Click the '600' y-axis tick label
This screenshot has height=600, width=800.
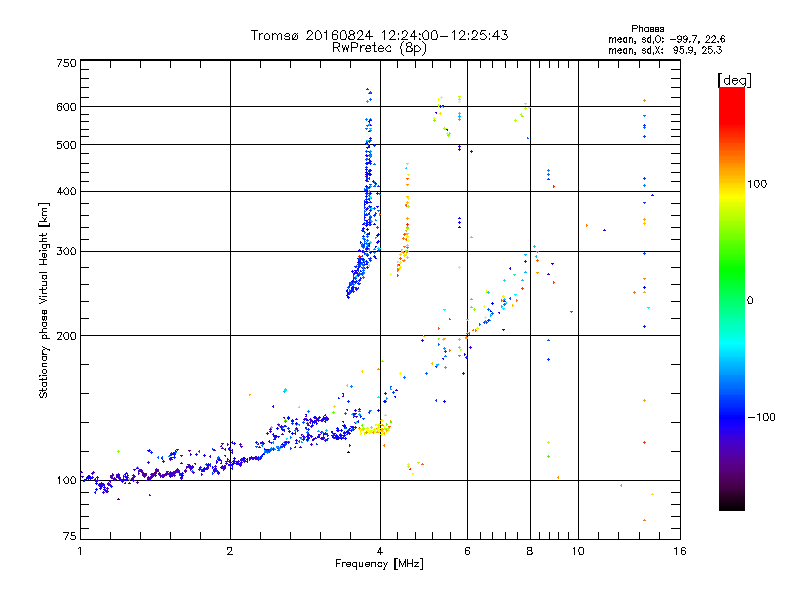tap(67, 107)
